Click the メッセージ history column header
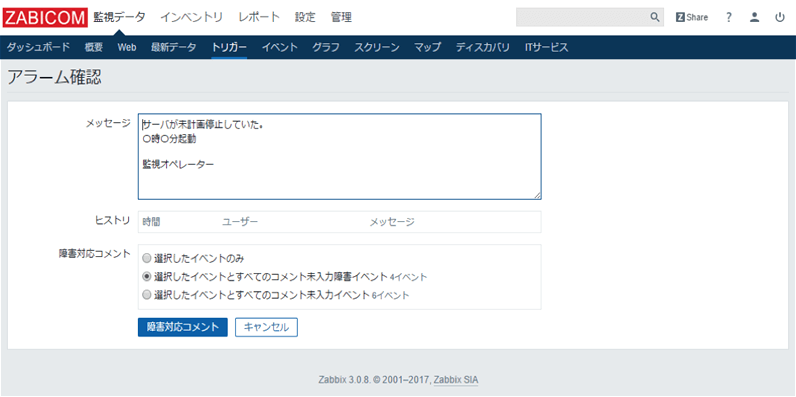This screenshot has height=397, width=796. 392,222
